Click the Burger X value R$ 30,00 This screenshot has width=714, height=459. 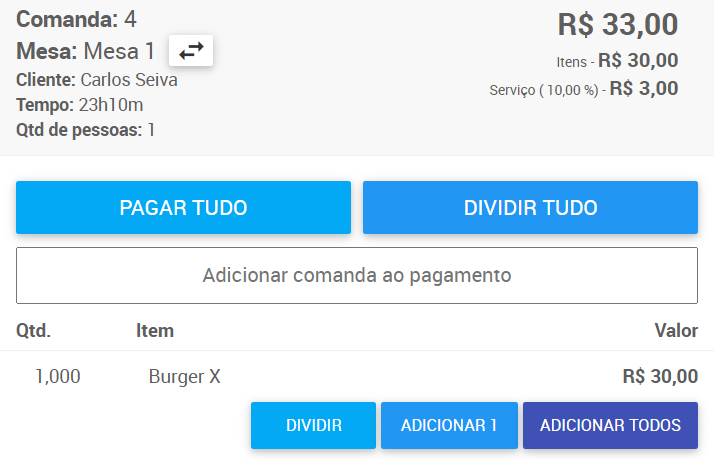(x=660, y=377)
